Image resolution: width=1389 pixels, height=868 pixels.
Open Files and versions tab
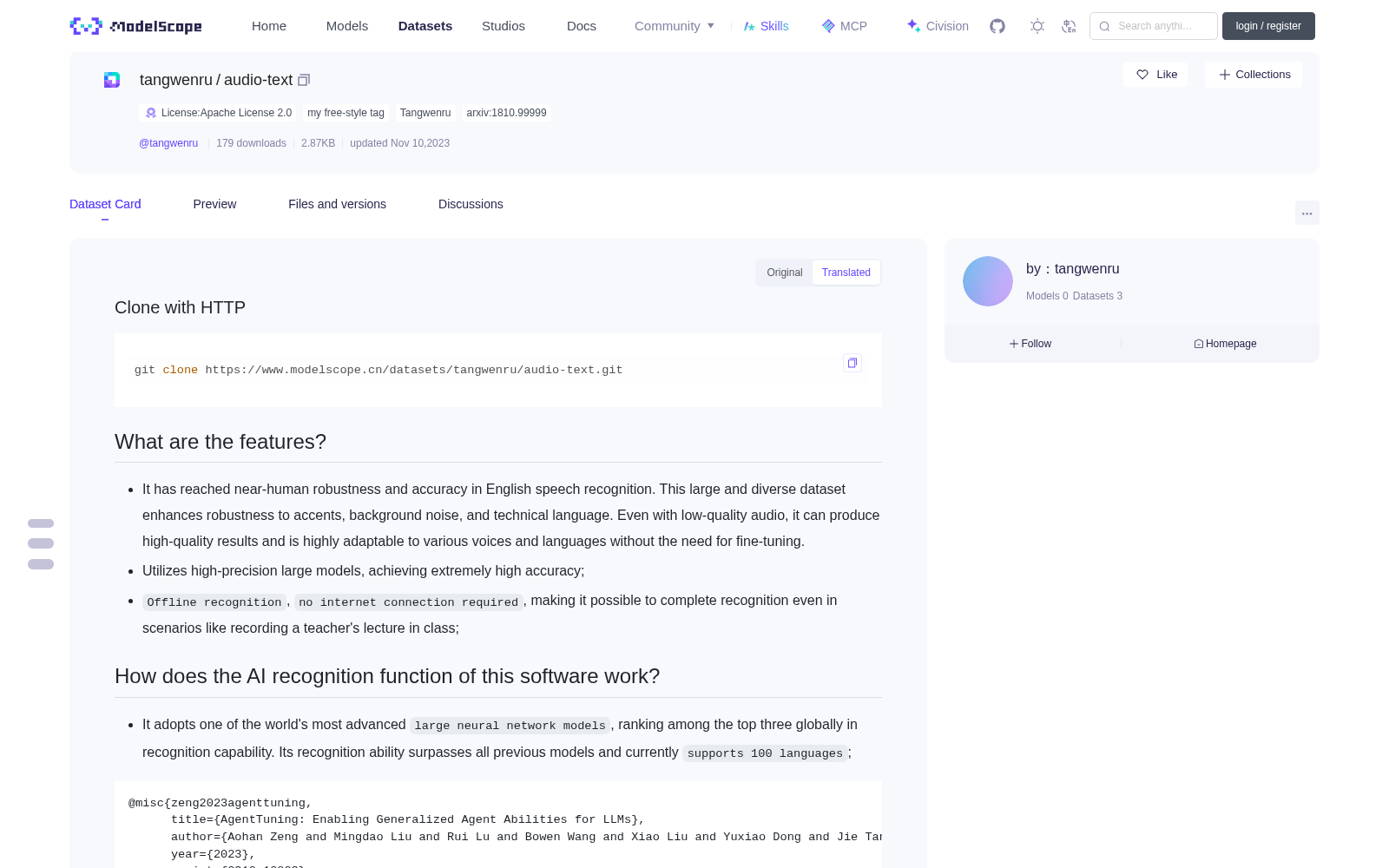tap(337, 204)
